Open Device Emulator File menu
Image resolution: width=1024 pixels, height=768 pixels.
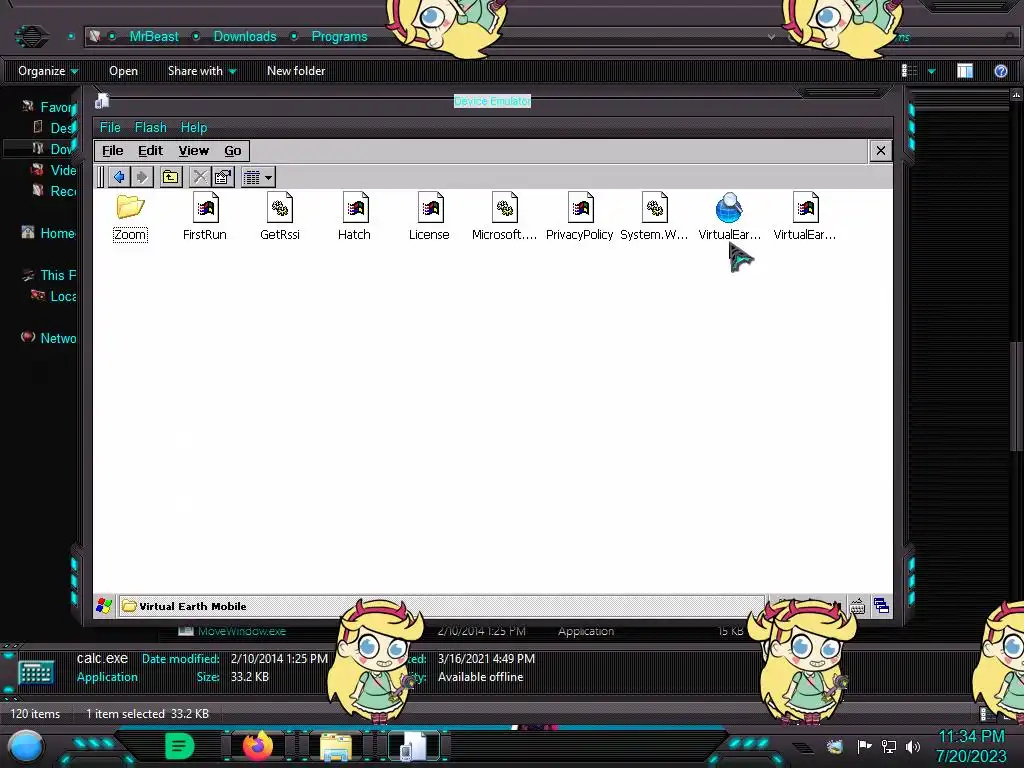[110, 127]
